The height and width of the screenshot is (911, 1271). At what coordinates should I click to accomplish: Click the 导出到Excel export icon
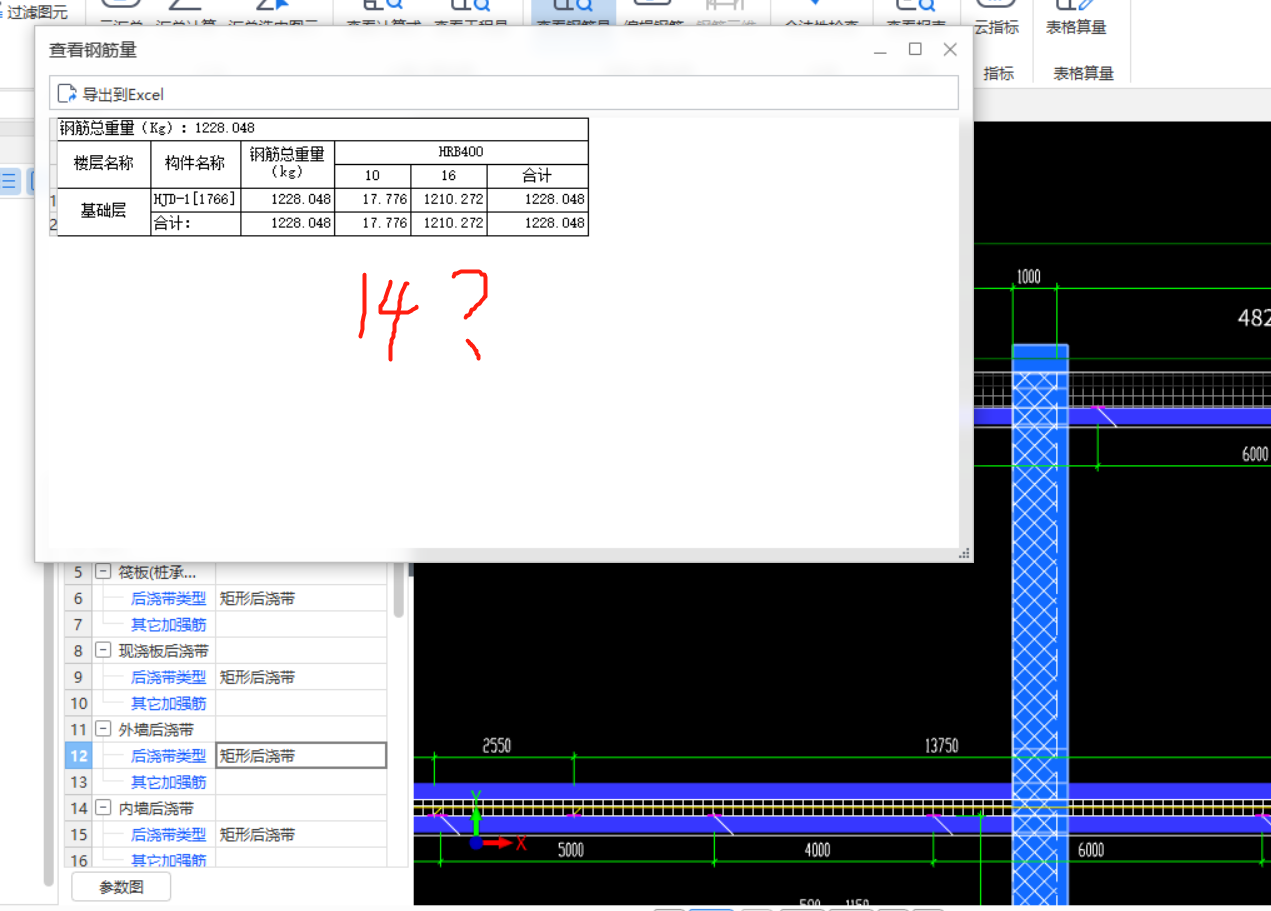67,94
